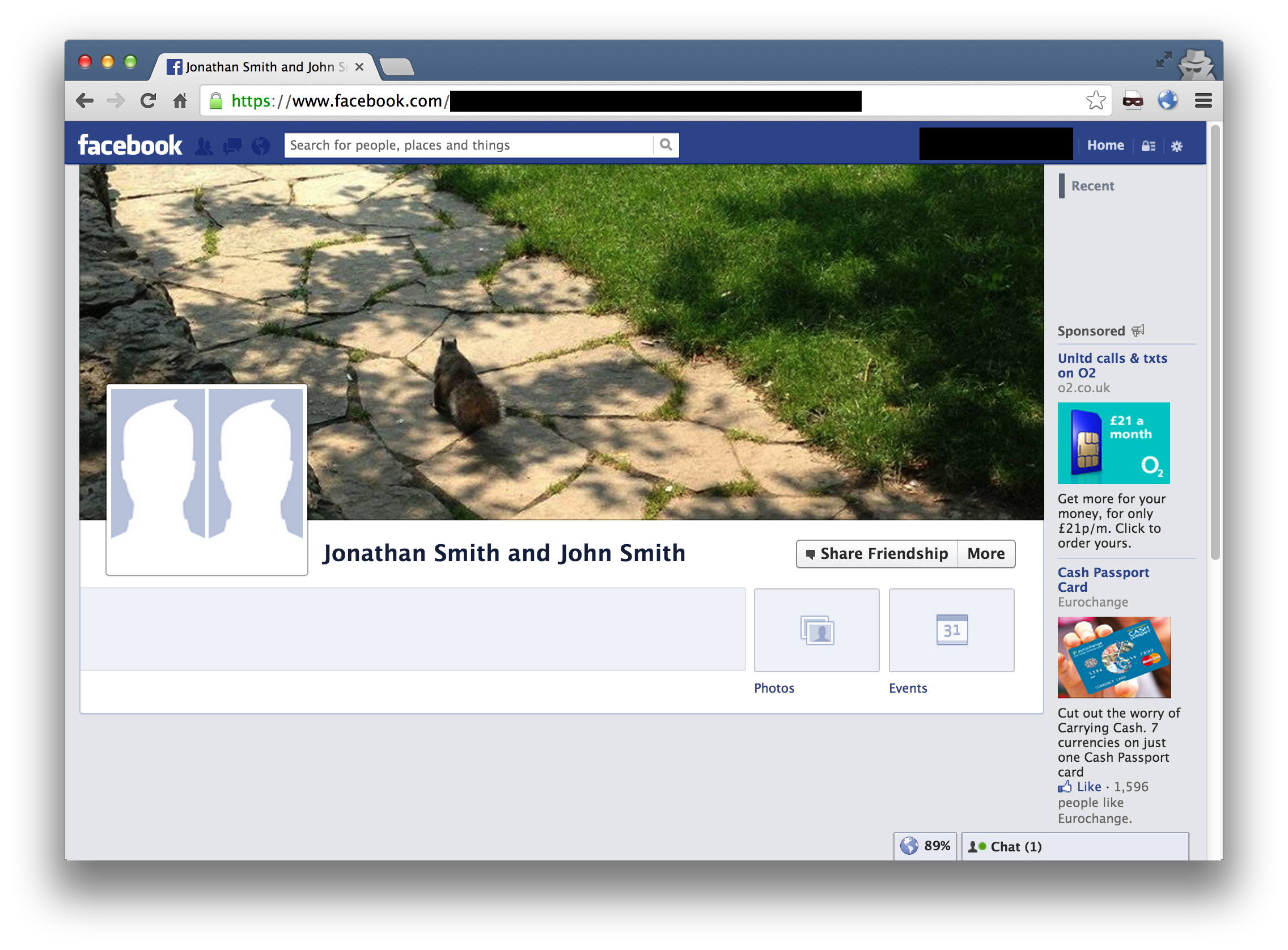Open the More dropdown button
The height and width of the screenshot is (950, 1288).
(986, 554)
